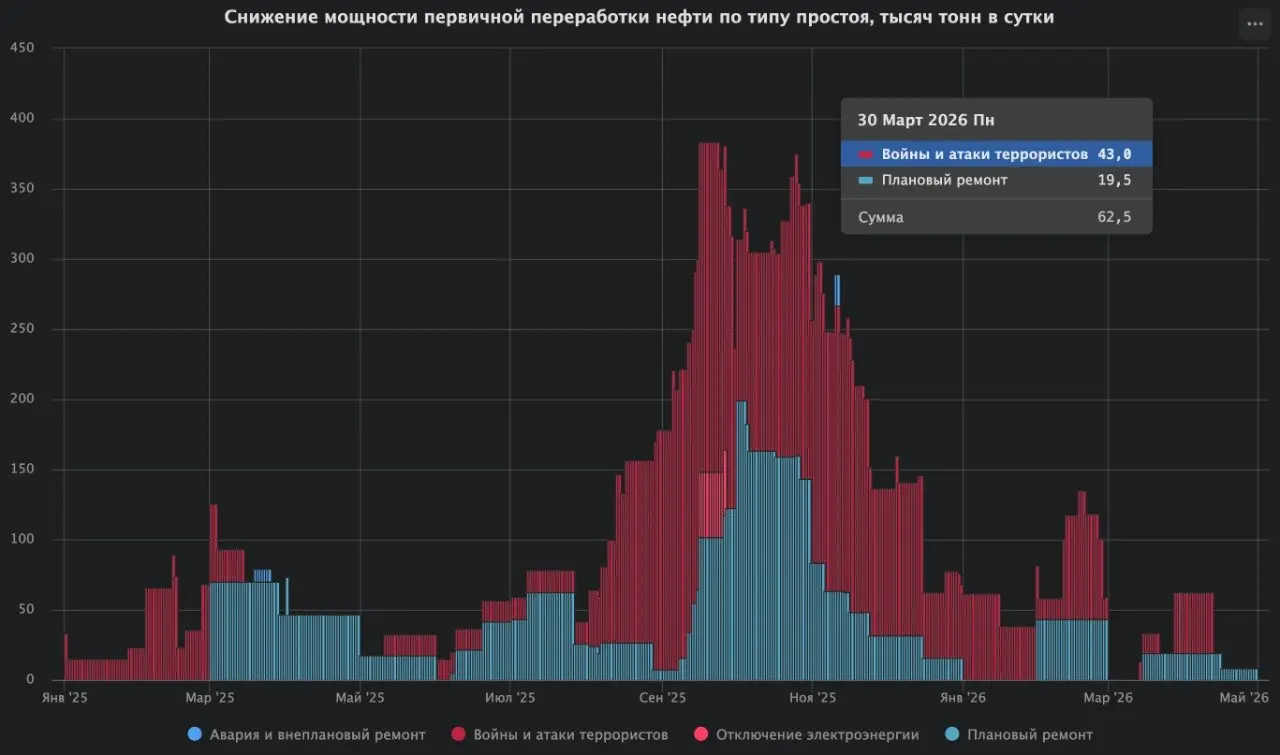The height and width of the screenshot is (755, 1280).
Task: Click the red series marker in the tooltip
Action: click(x=866, y=154)
